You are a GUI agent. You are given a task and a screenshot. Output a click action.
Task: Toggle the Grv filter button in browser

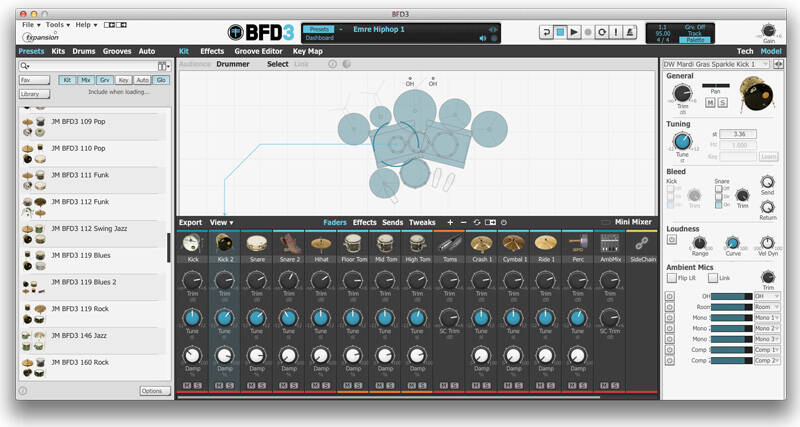point(105,80)
